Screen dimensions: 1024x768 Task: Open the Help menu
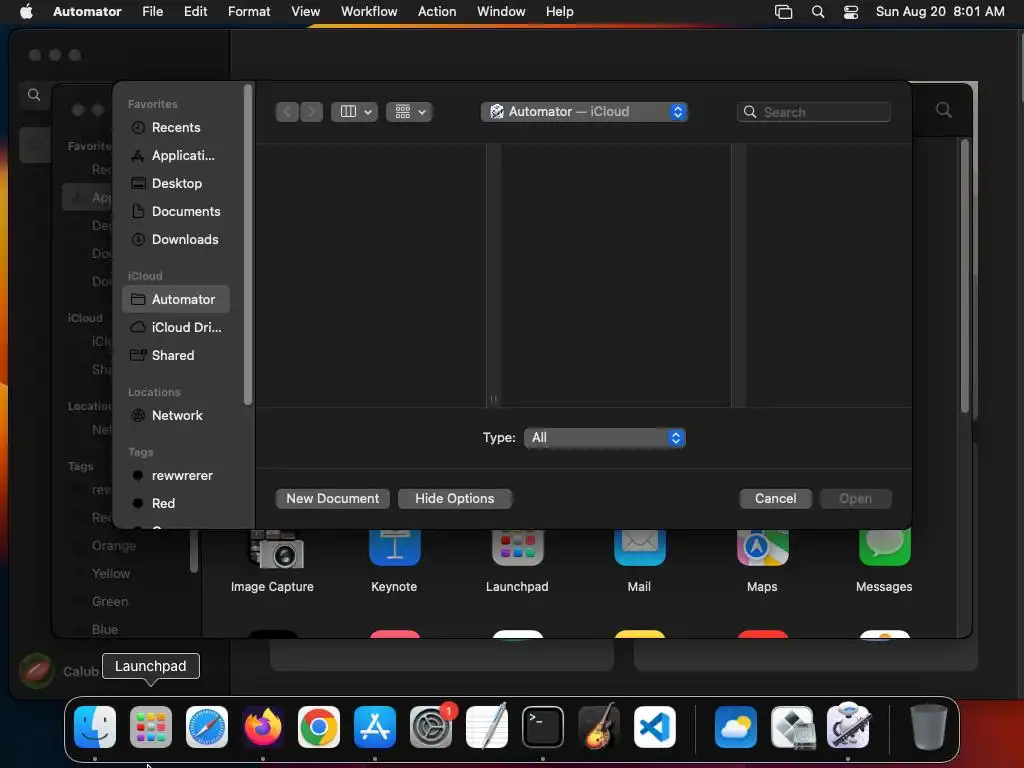click(560, 12)
